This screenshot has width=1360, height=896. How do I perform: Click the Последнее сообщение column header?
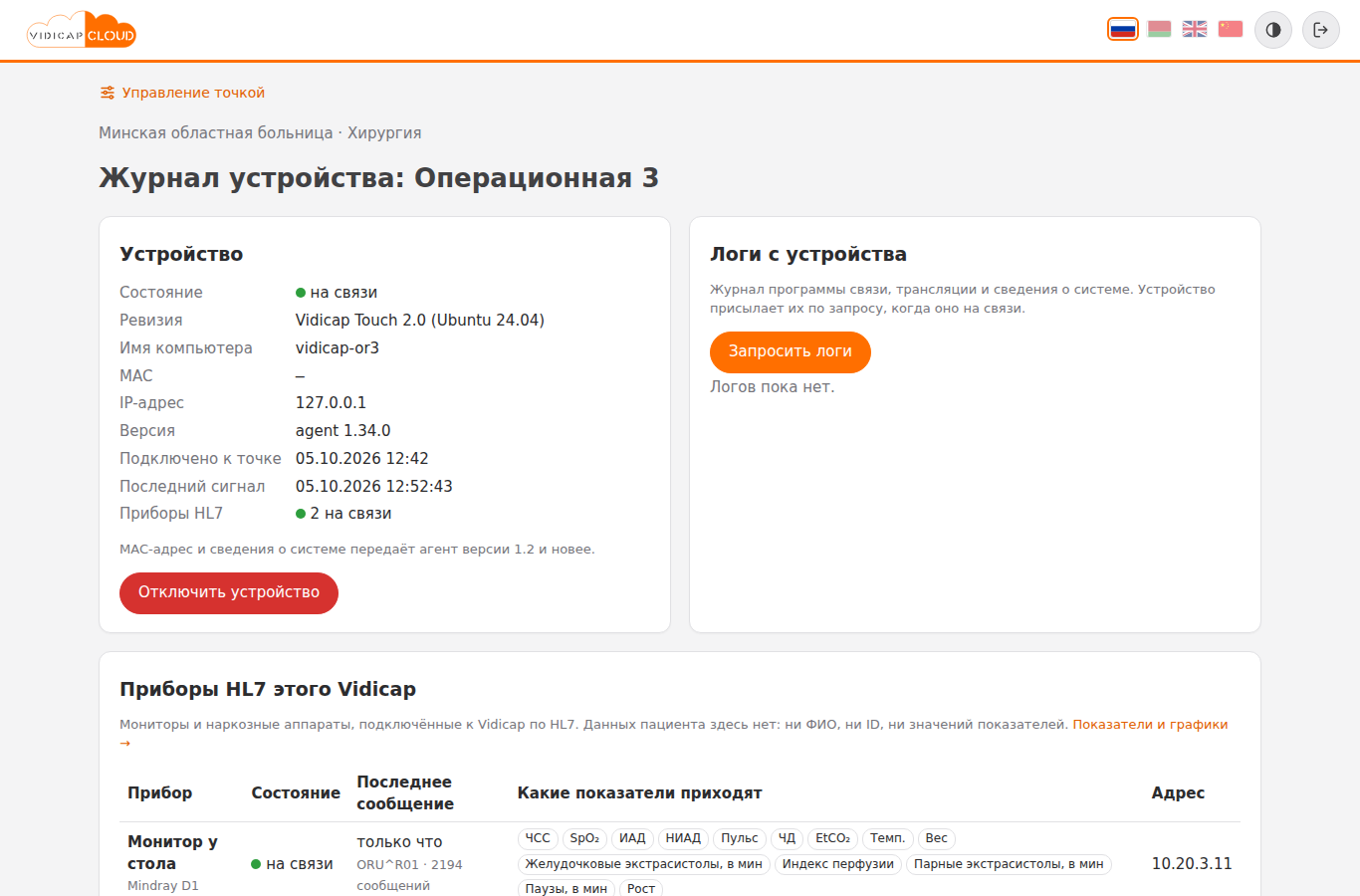pos(405,793)
